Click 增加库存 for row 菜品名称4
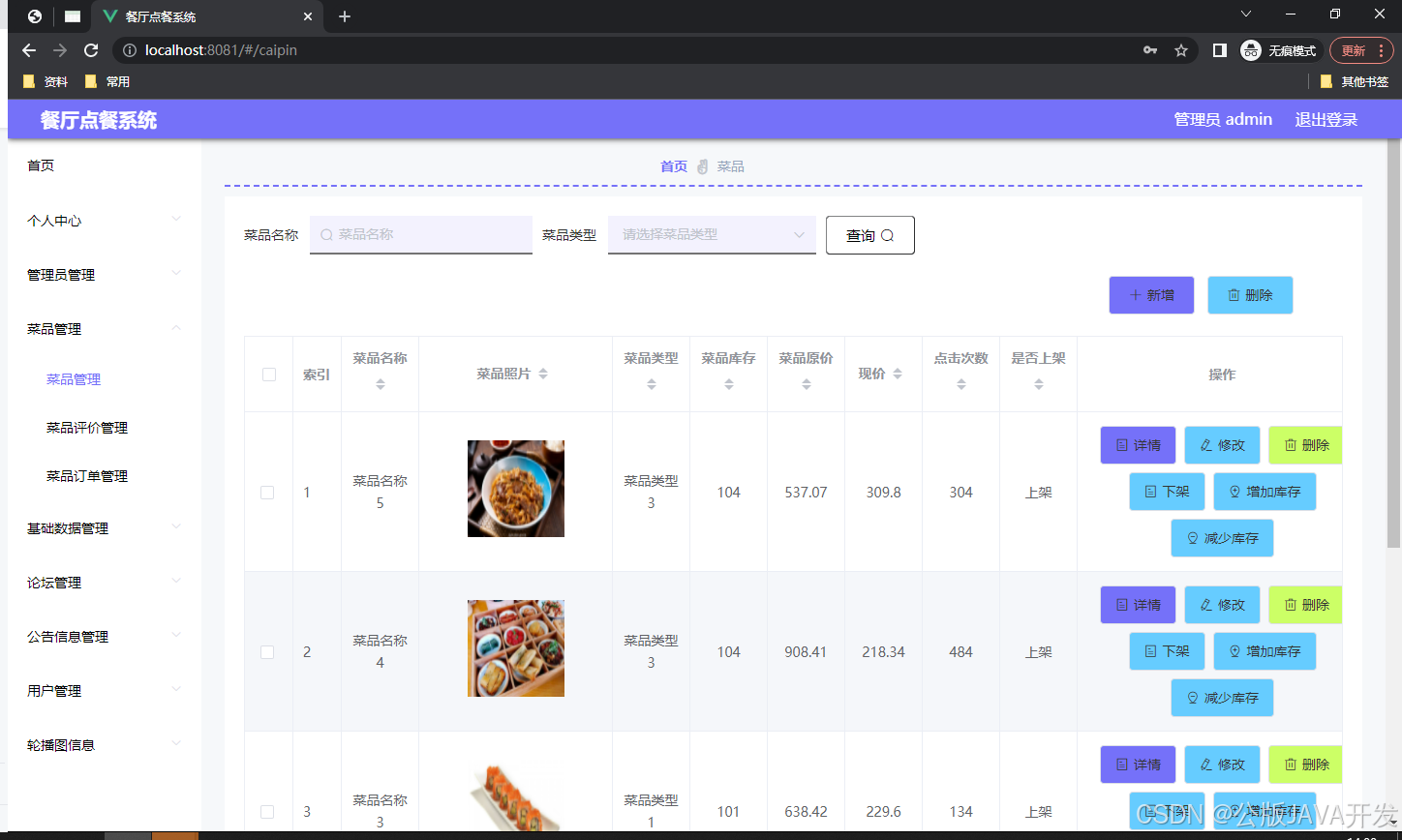Screen dimensions: 1402x840 [x=1265, y=651]
